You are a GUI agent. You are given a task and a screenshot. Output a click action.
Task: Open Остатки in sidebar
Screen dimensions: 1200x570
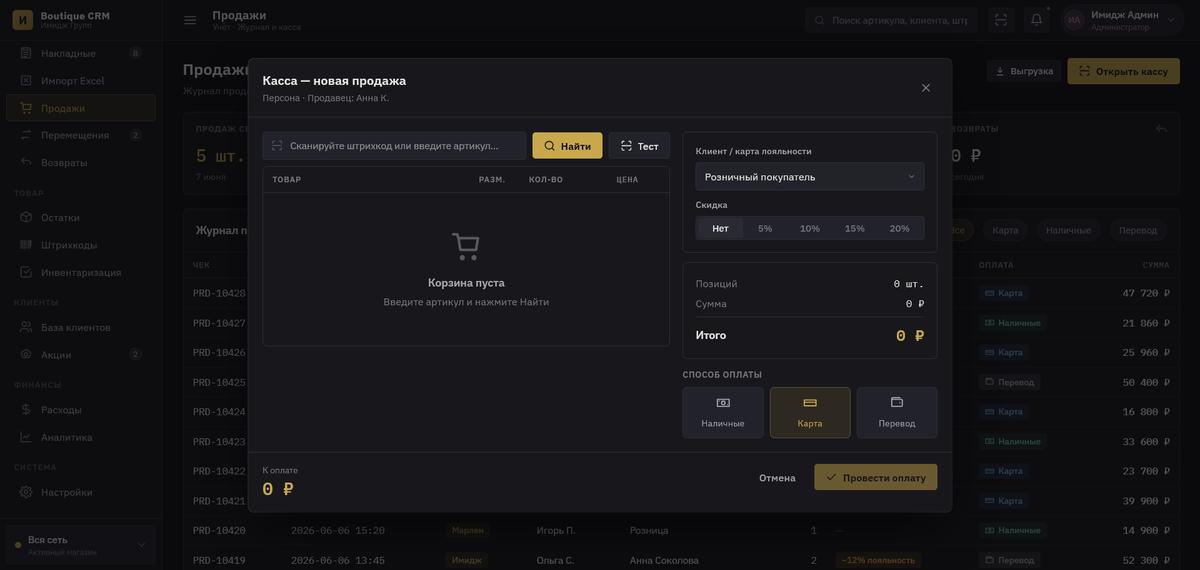[81, 217]
